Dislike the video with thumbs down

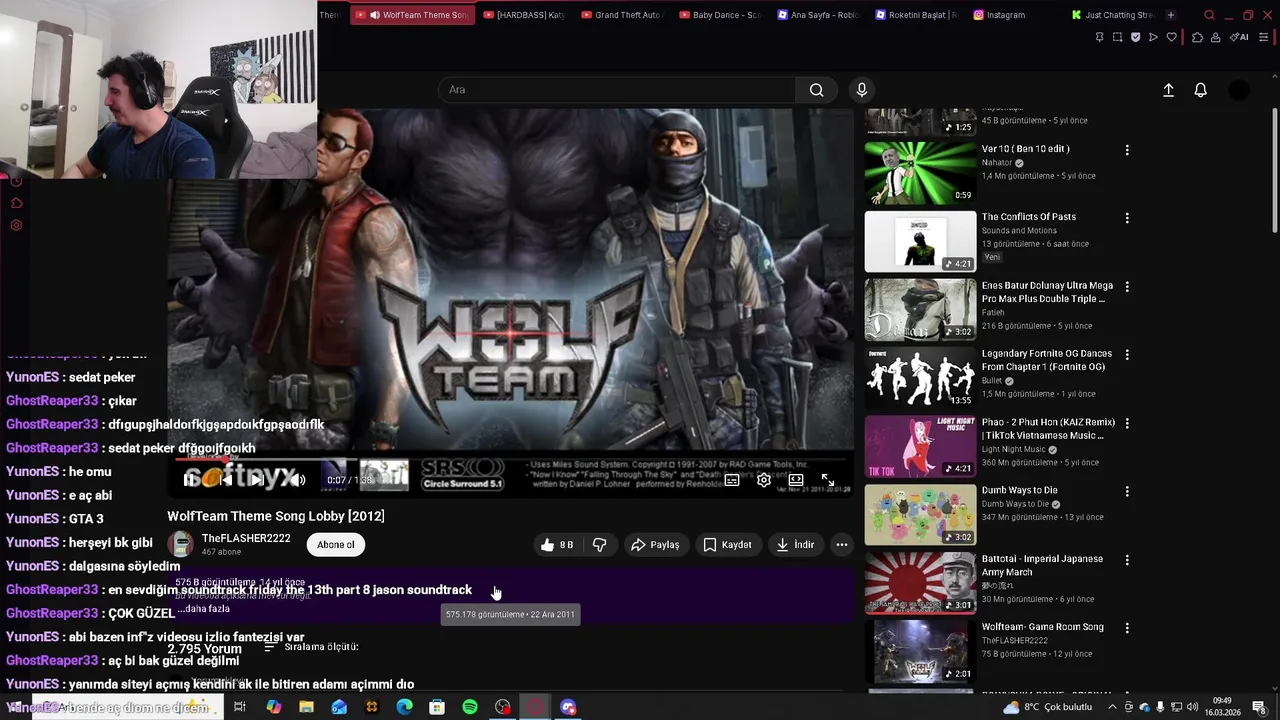(x=600, y=545)
